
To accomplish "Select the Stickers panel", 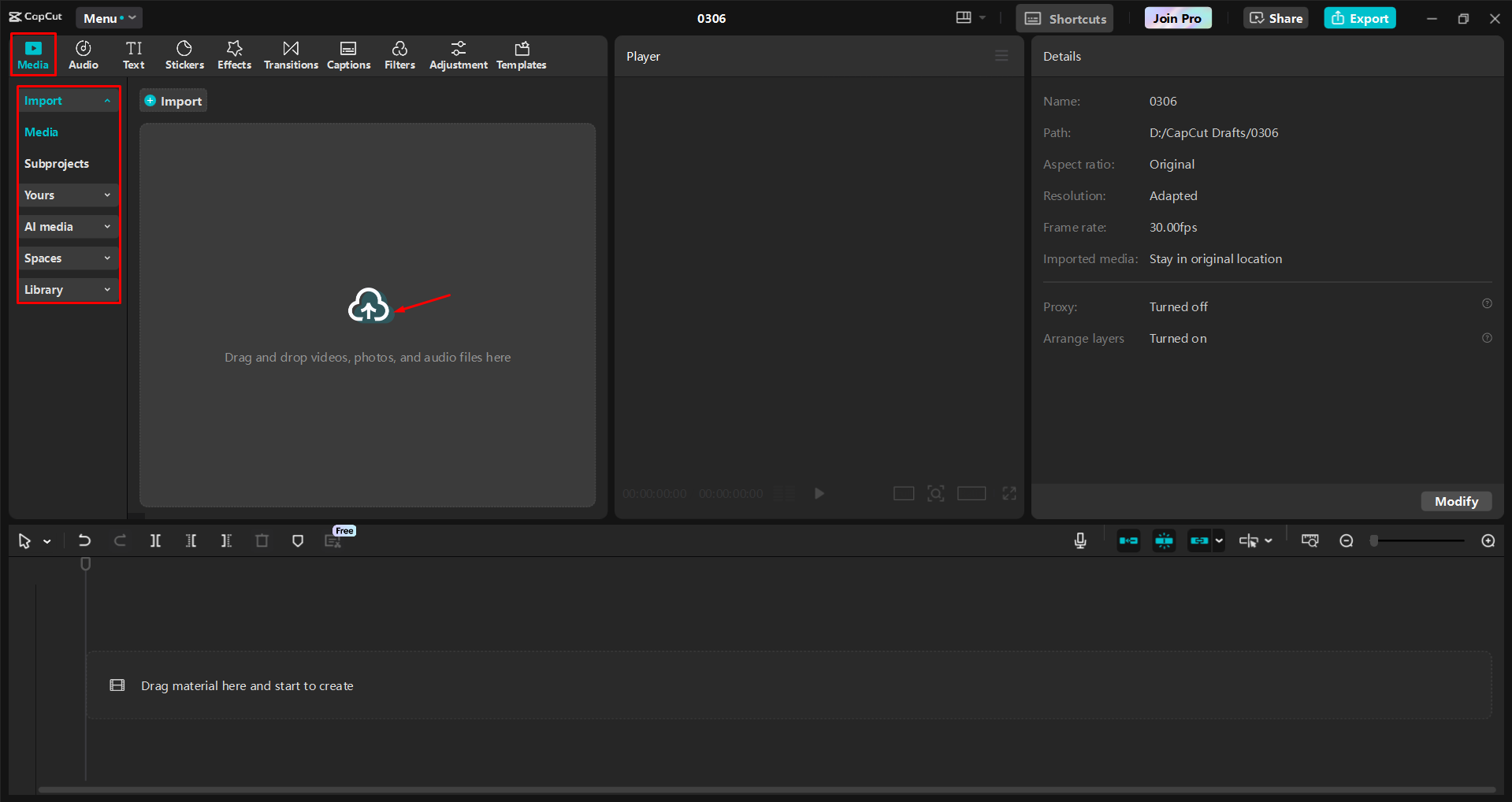I will pyautogui.click(x=184, y=54).
